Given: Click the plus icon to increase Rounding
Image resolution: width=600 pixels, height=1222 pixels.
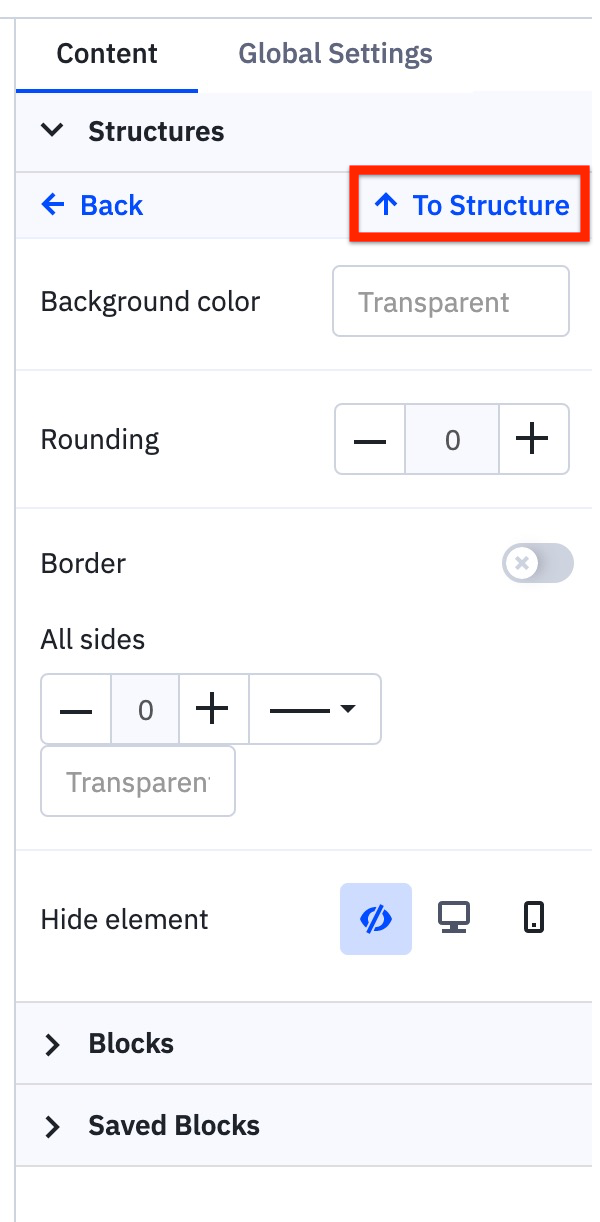Looking at the screenshot, I should coord(533,439).
